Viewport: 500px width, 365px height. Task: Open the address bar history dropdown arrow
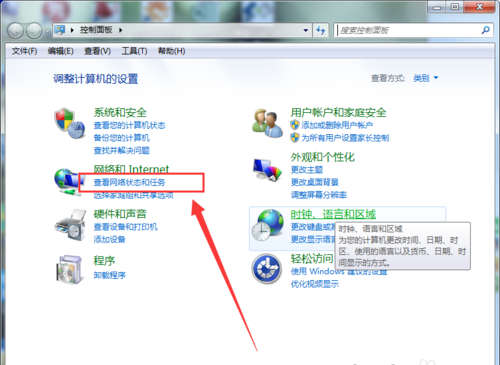click(x=305, y=30)
